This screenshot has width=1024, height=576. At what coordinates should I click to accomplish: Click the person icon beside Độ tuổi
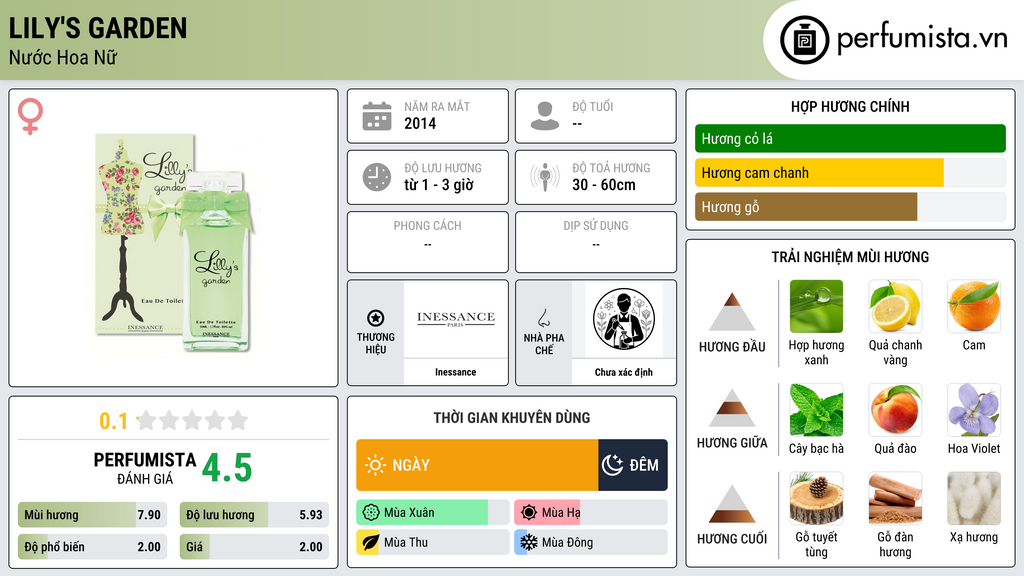point(545,116)
